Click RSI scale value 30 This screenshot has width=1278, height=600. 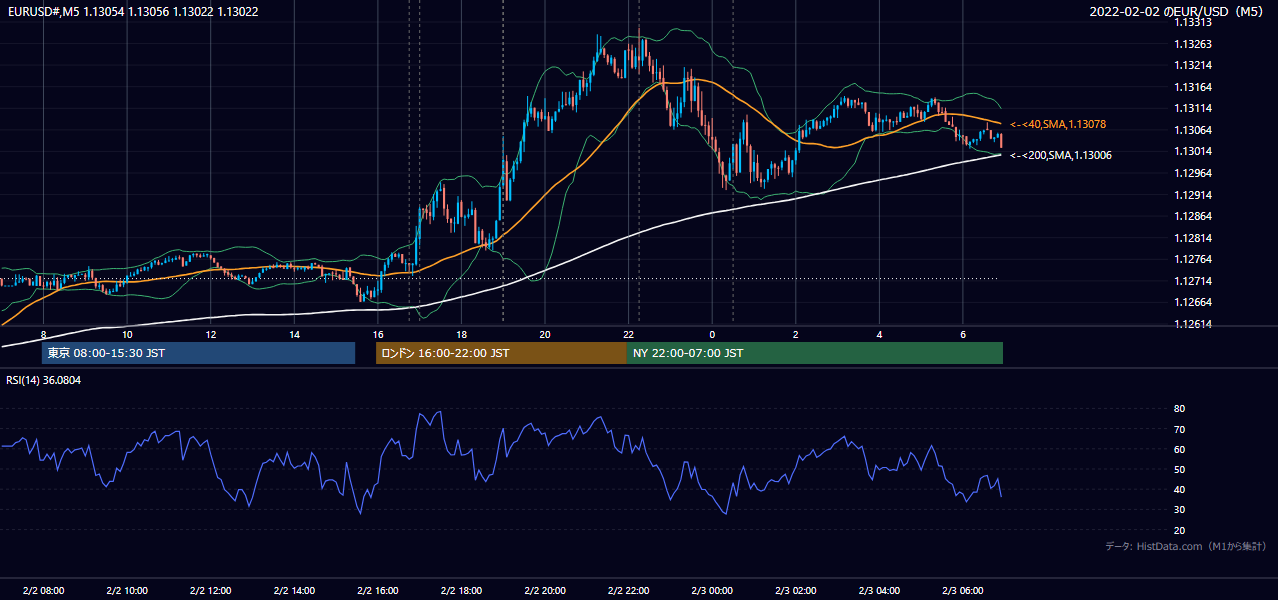[x=1180, y=510]
